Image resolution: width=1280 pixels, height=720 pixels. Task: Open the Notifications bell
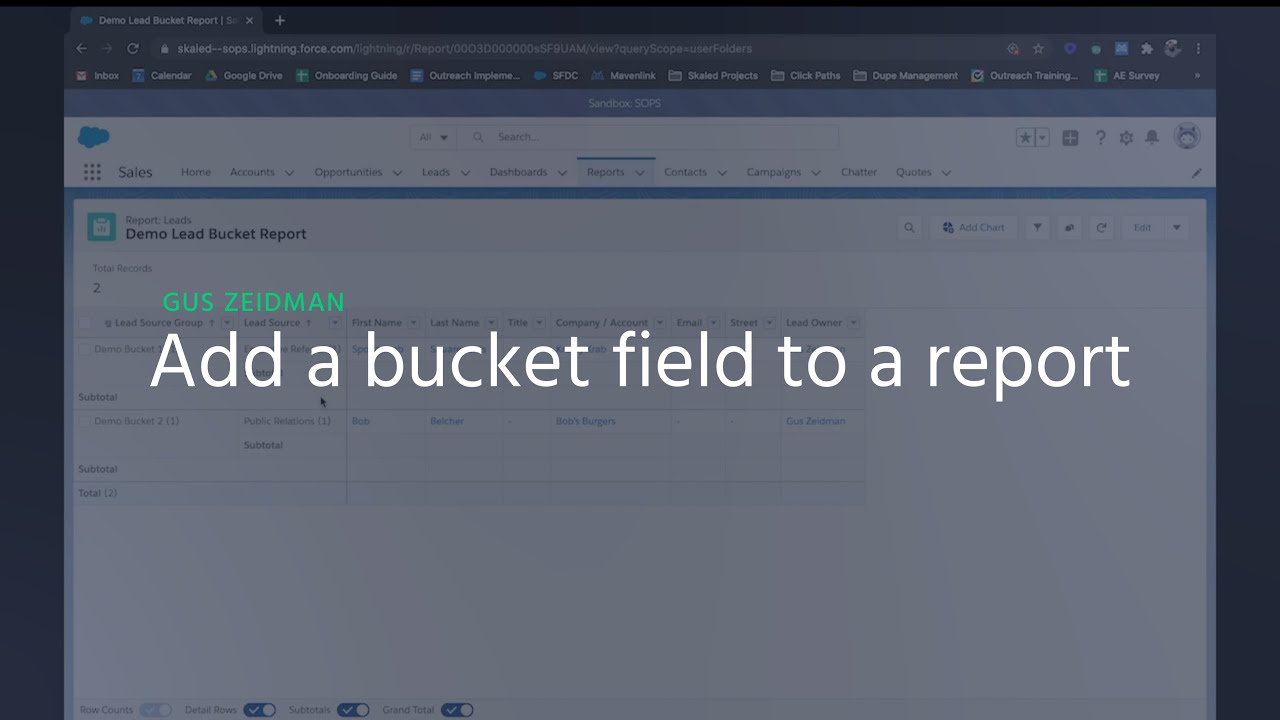(1152, 138)
